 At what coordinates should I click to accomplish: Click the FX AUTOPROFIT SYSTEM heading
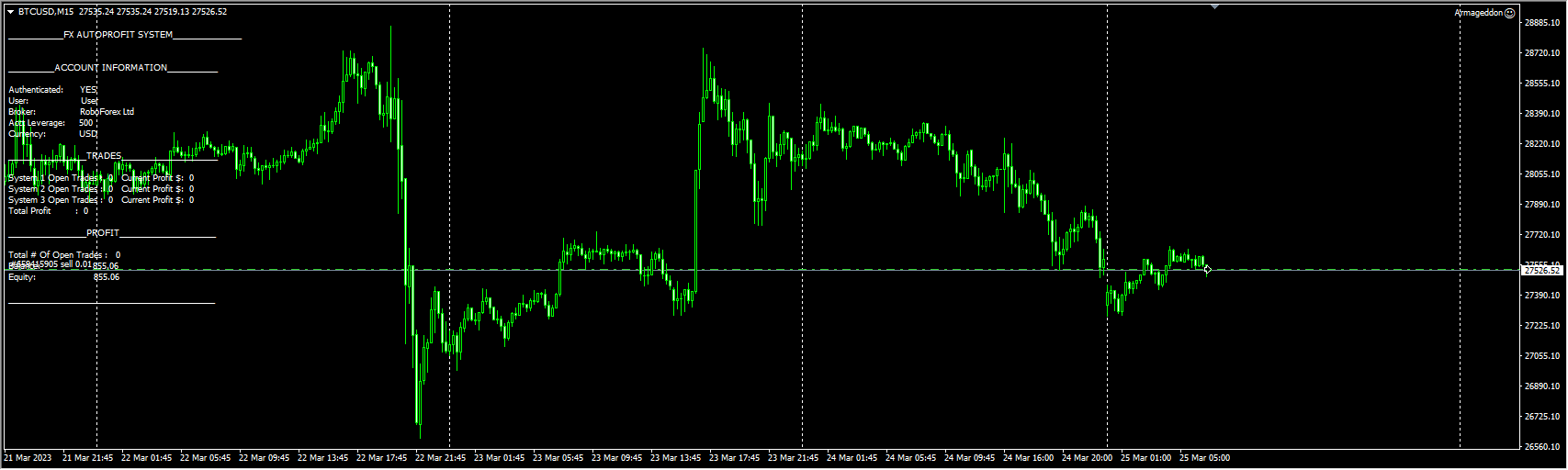tap(118, 35)
